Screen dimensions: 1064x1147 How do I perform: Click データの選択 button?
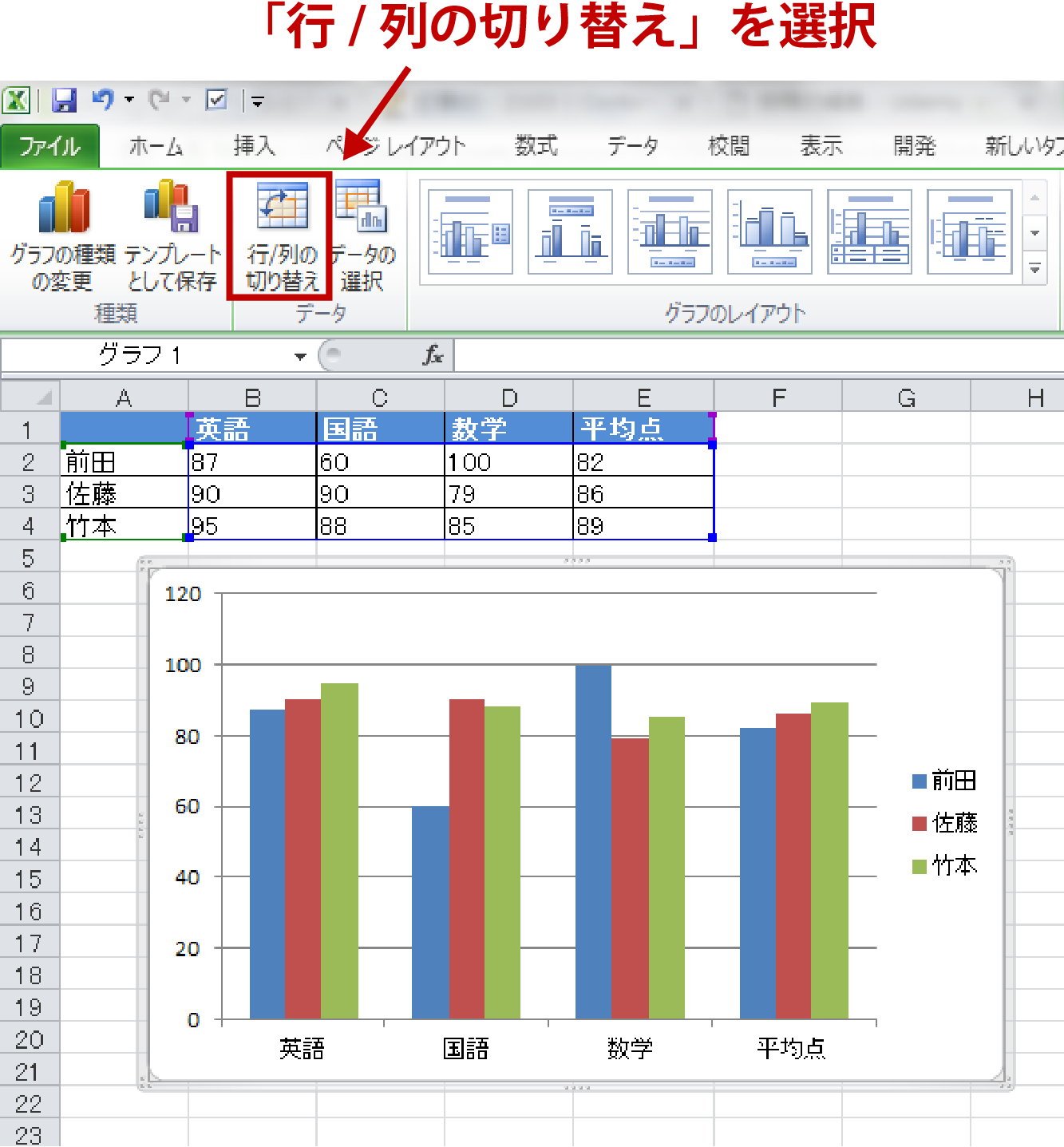coord(362,235)
